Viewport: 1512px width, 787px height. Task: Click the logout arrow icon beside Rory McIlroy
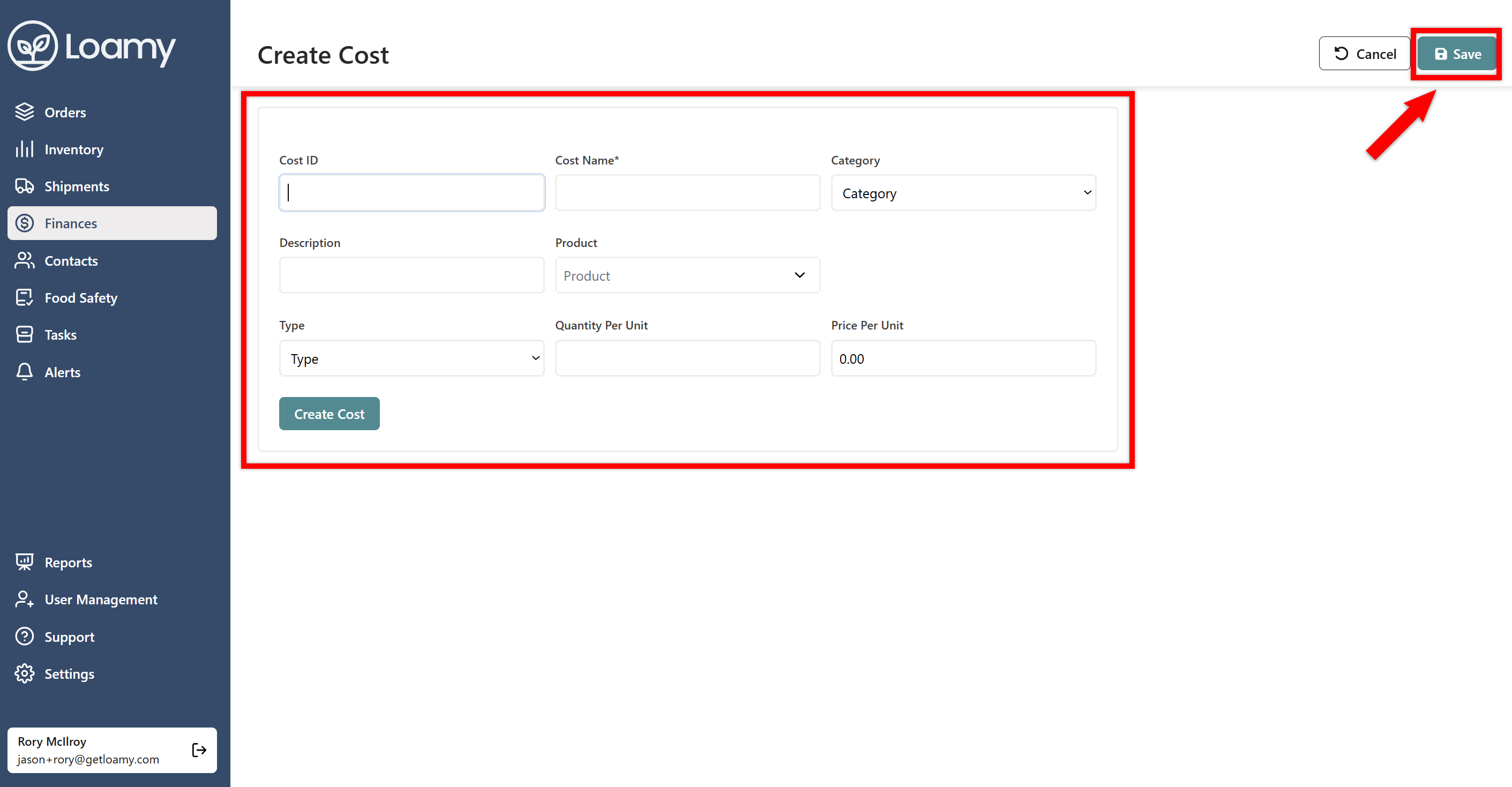pos(199,749)
